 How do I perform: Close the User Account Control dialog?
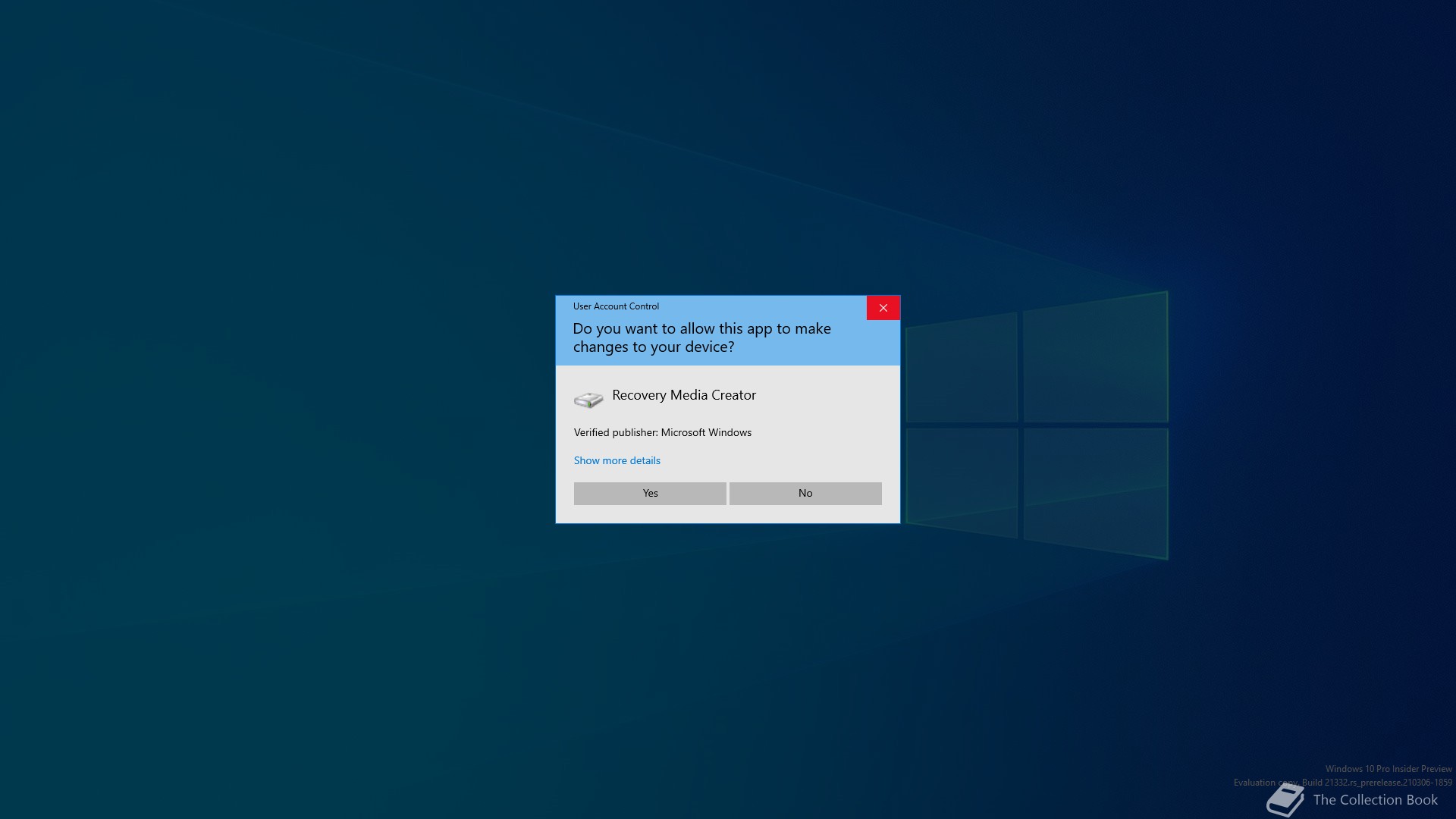(883, 308)
